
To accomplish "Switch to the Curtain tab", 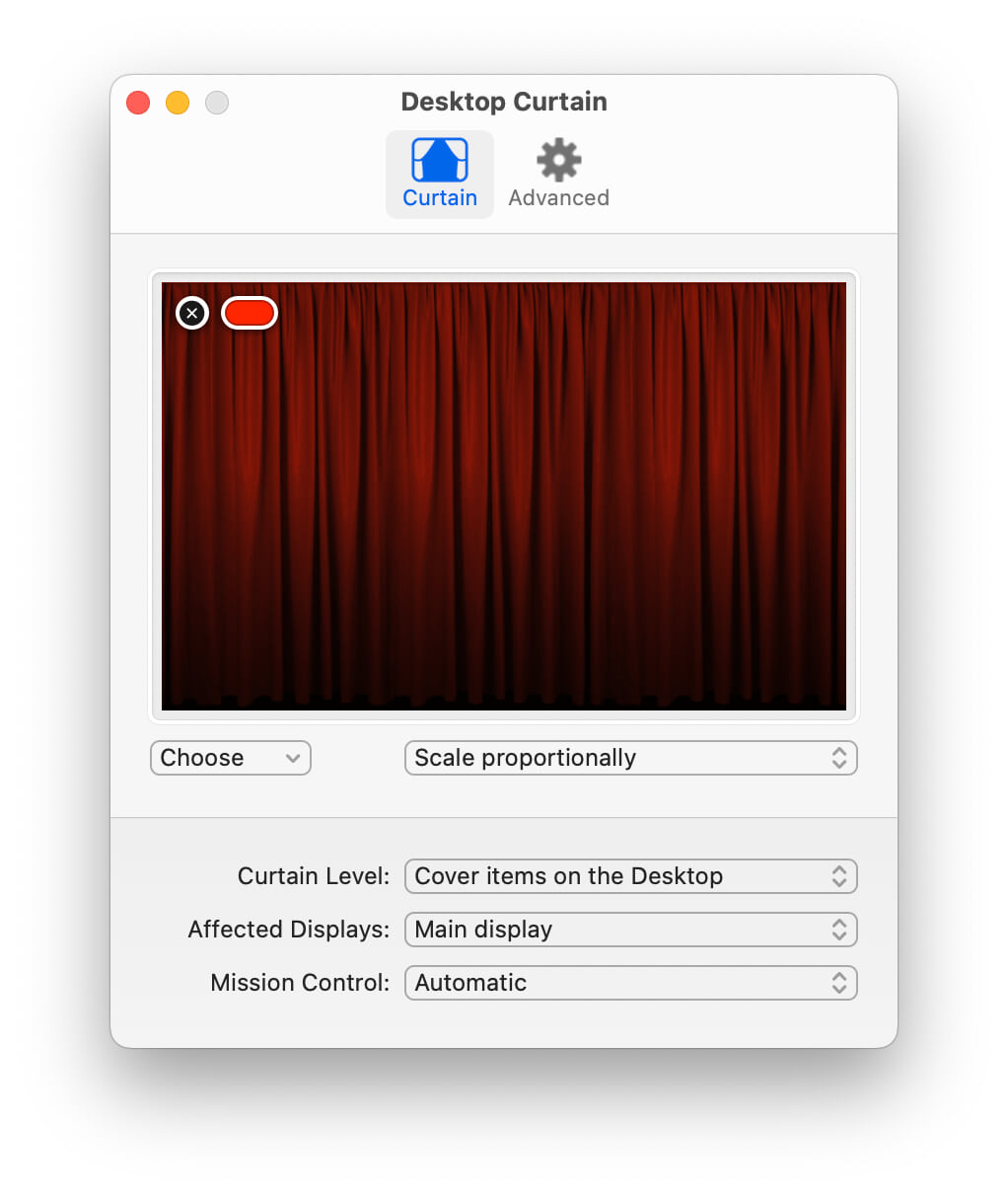I will pyautogui.click(x=440, y=174).
